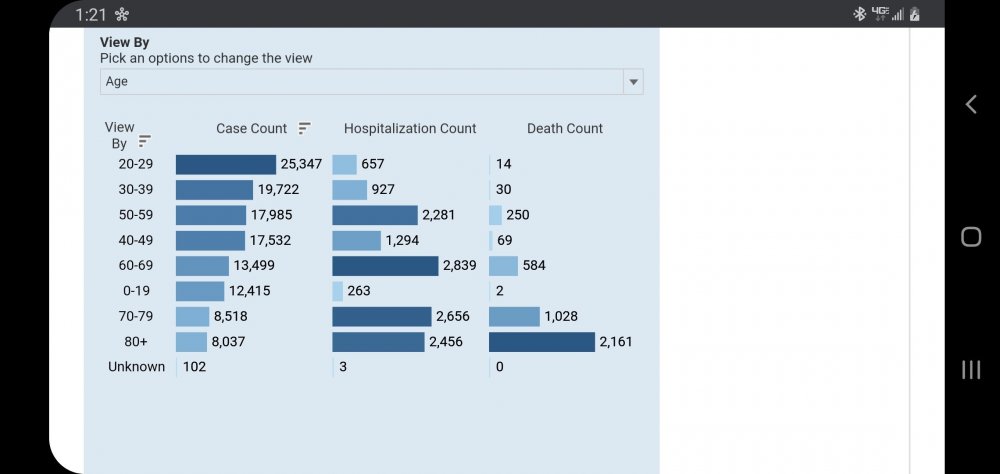Click the 40-49 age row label

(x=136, y=241)
